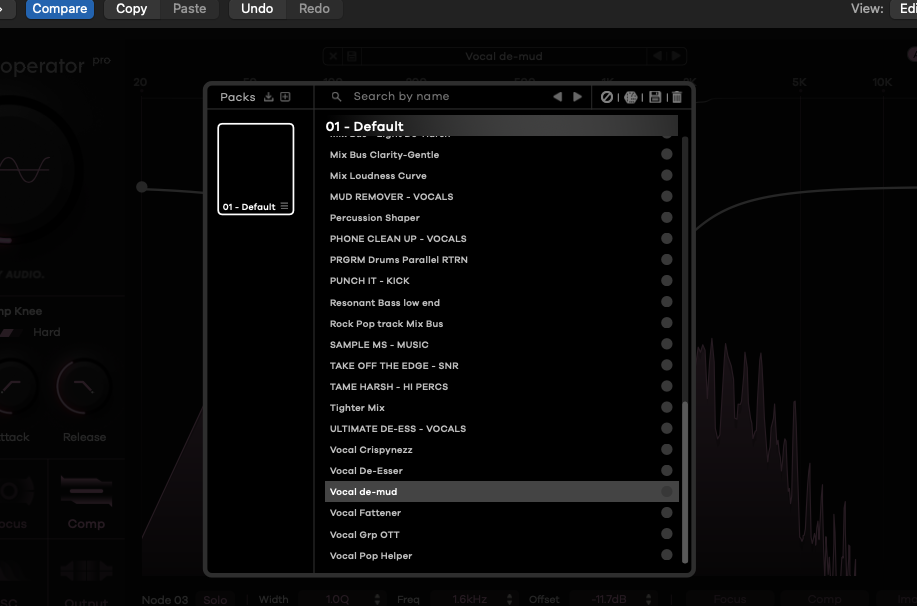Toggle favorite dot for MUD REMOVER - VOCALS
Viewport: 917px width, 606px height.
click(667, 197)
